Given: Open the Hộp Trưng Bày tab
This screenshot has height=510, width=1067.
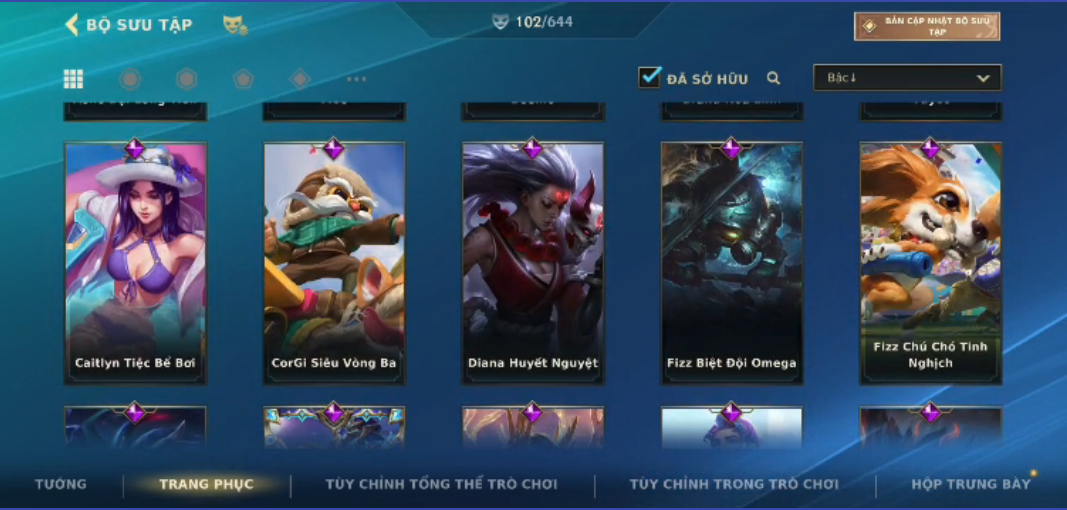Looking at the screenshot, I should [x=971, y=484].
